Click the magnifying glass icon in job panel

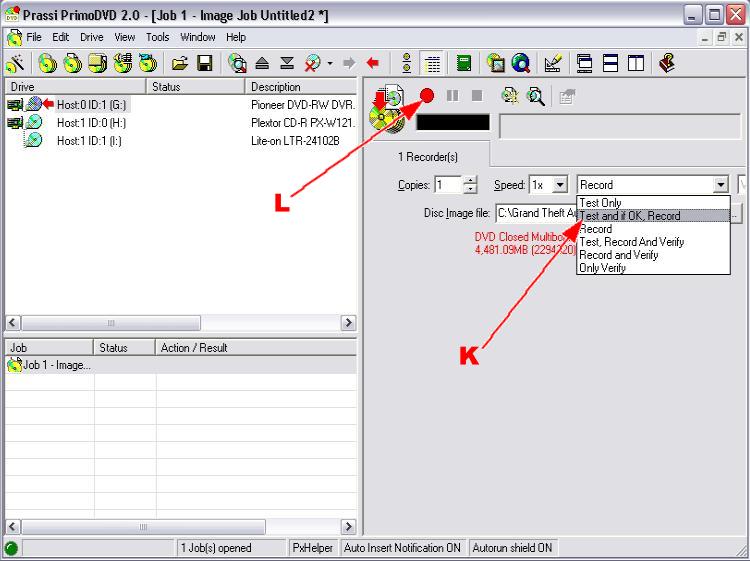536,96
